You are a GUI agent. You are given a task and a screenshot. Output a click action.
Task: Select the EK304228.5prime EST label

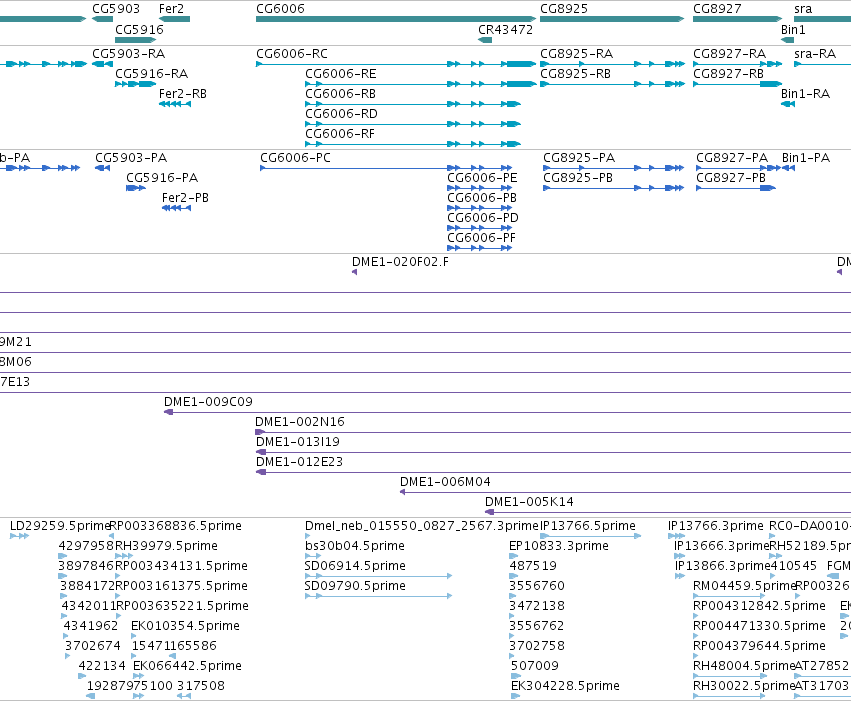(x=565, y=686)
